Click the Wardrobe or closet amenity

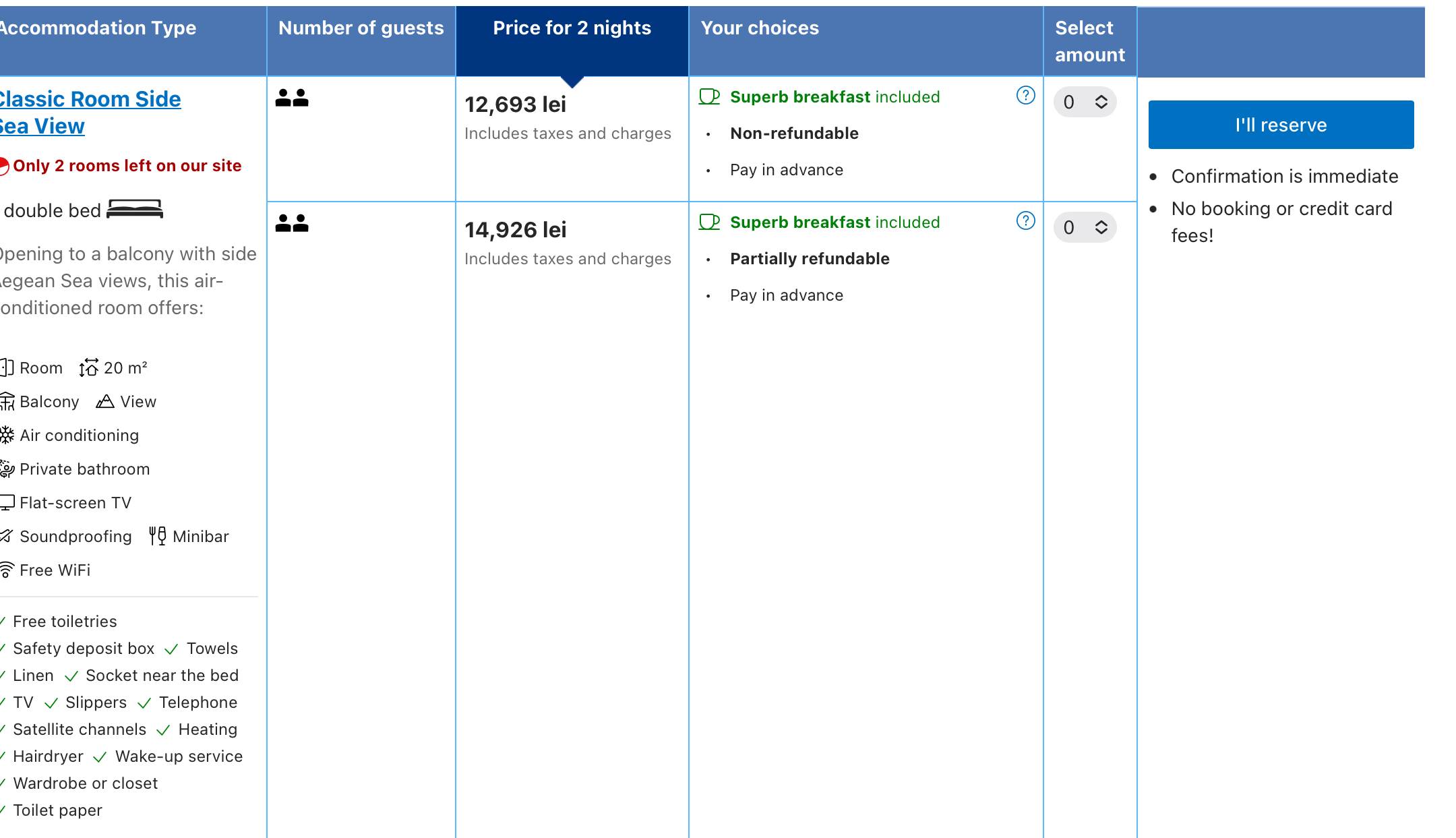[86, 783]
